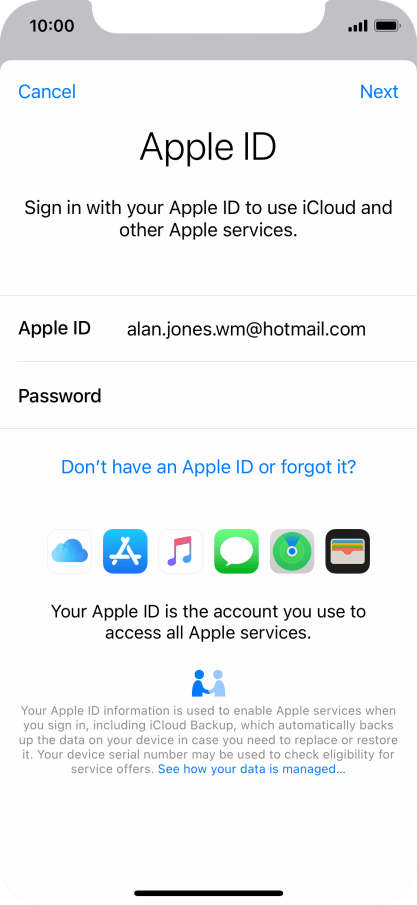Viewport: 417px width, 905px height.
Task: Open "See how your data is managed" link
Action: pyautogui.click(x=252, y=769)
